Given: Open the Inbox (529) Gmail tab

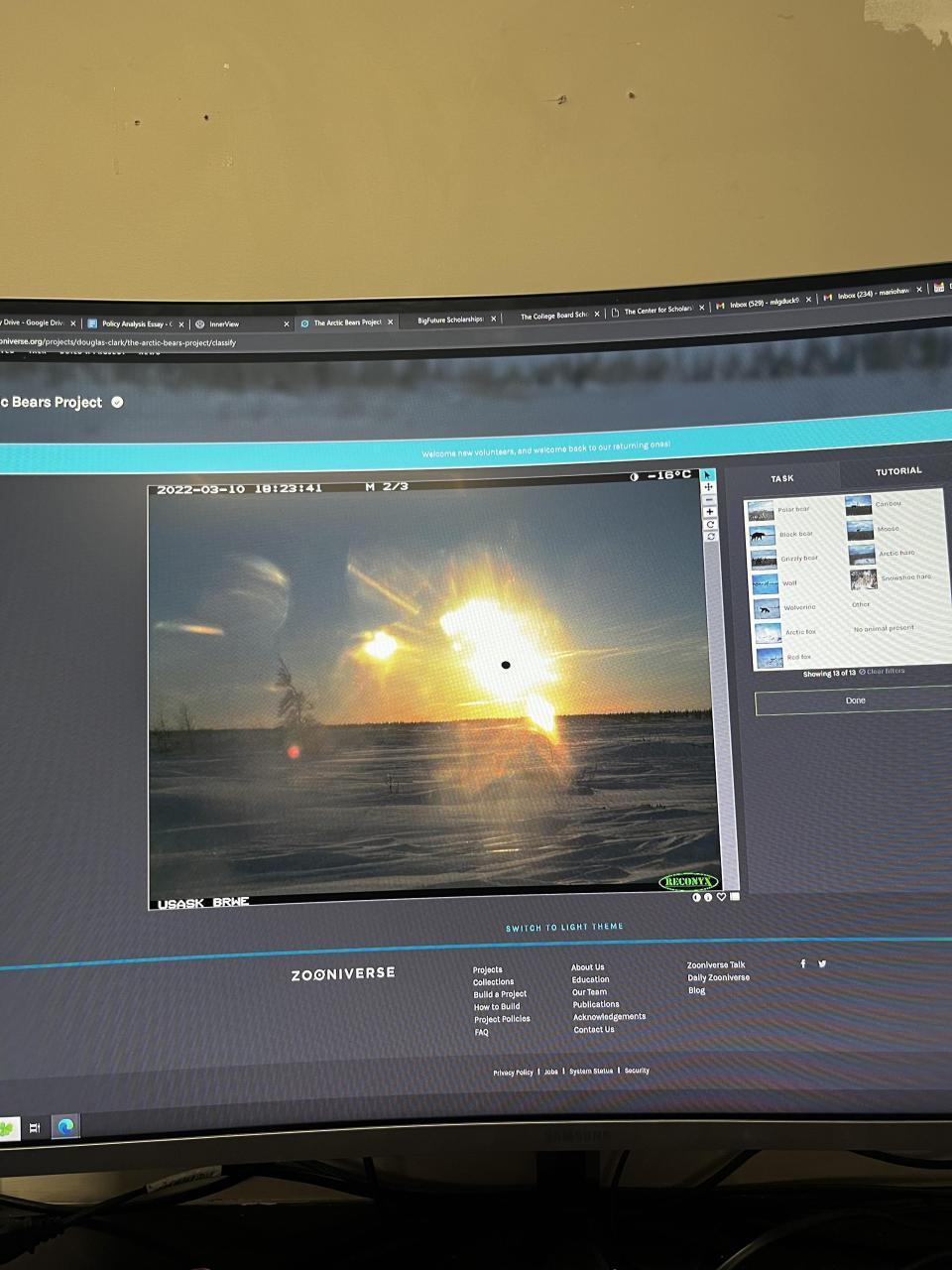Looking at the screenshot, I should pos(763,302).
